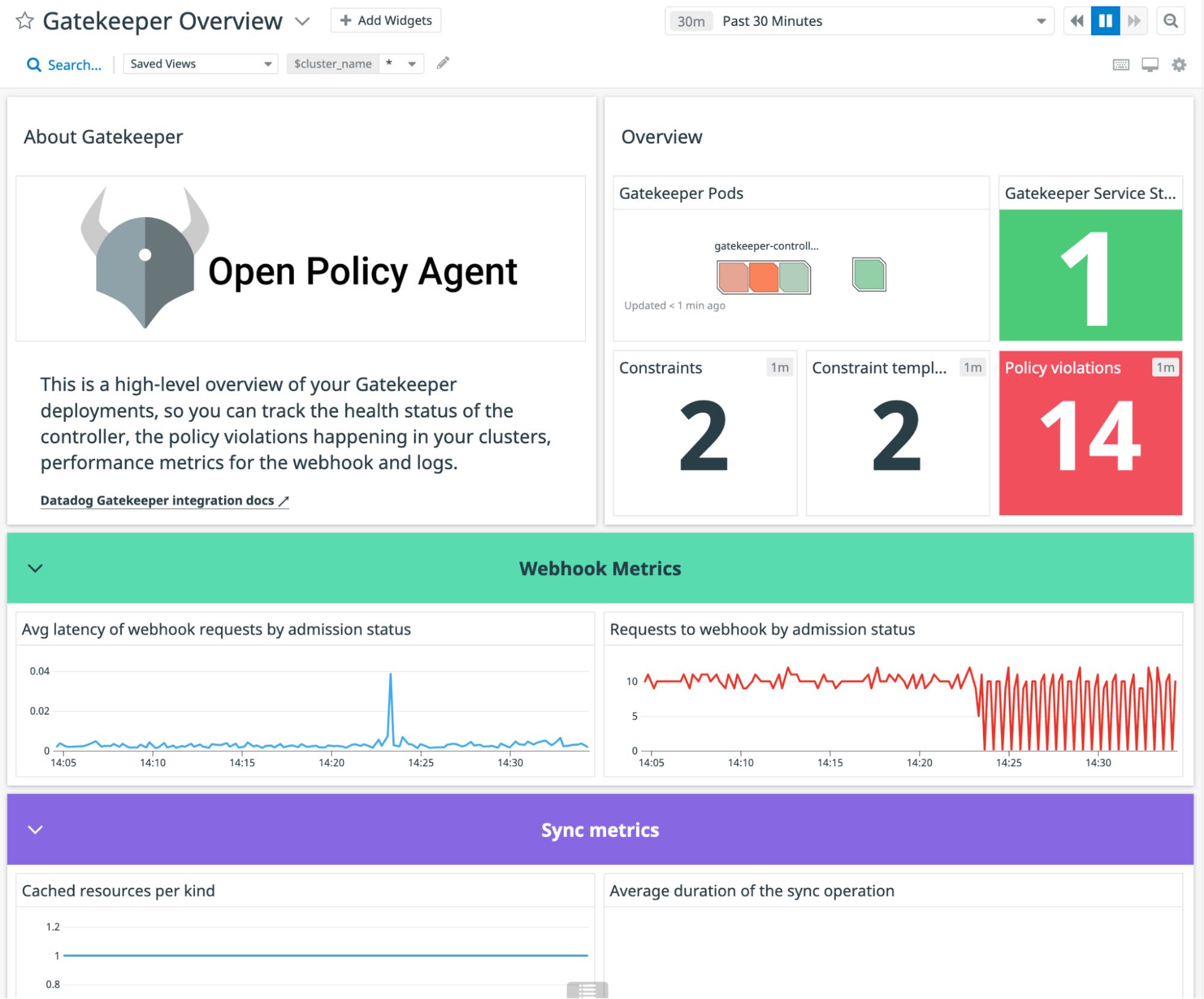This screenshot has height=999, width=1204.
Task: Click the Add Widgets button
Action: pyautogui.click(x=385, y=20)
